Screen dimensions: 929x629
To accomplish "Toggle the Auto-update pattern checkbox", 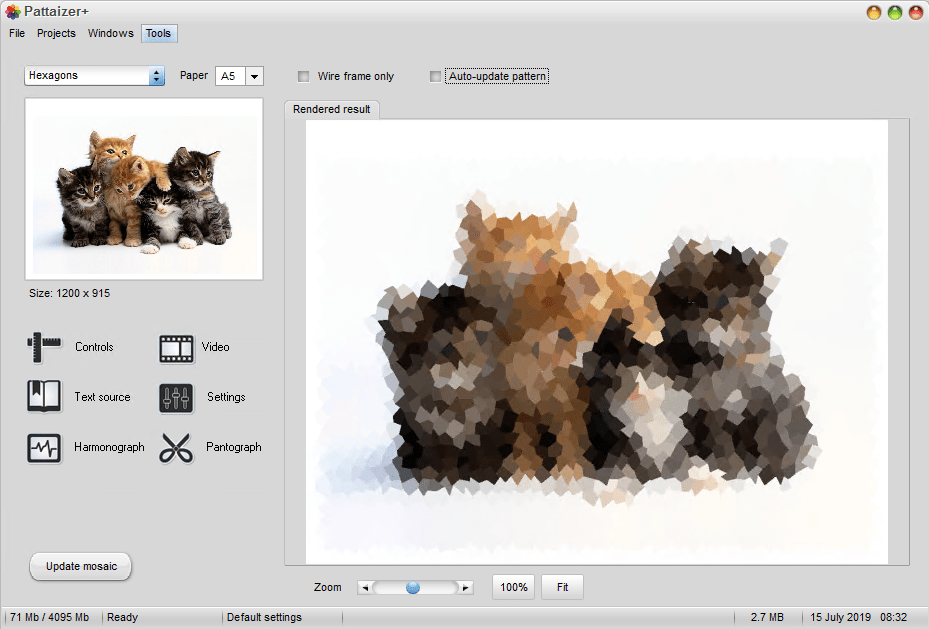I will click(435, 77).
